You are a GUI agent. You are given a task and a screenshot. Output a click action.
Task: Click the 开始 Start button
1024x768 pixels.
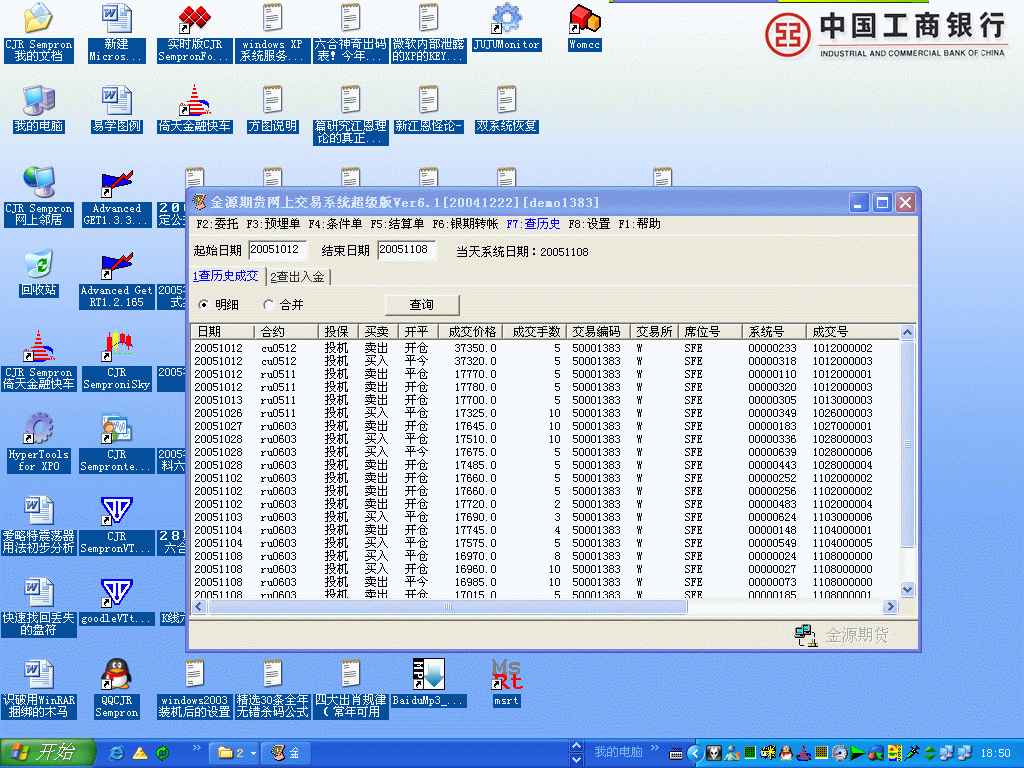point(47,751)
